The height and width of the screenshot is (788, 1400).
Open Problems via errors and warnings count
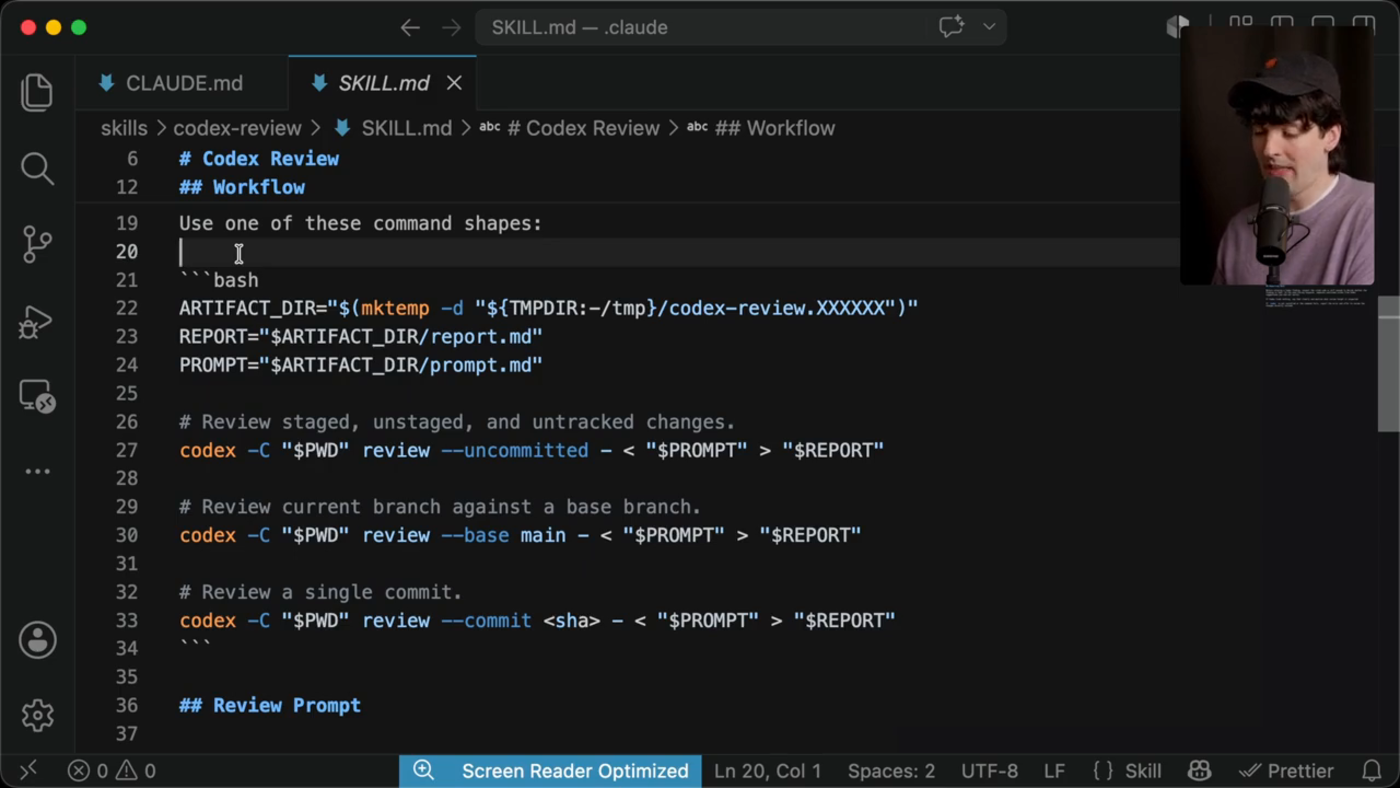pos(111,770)
